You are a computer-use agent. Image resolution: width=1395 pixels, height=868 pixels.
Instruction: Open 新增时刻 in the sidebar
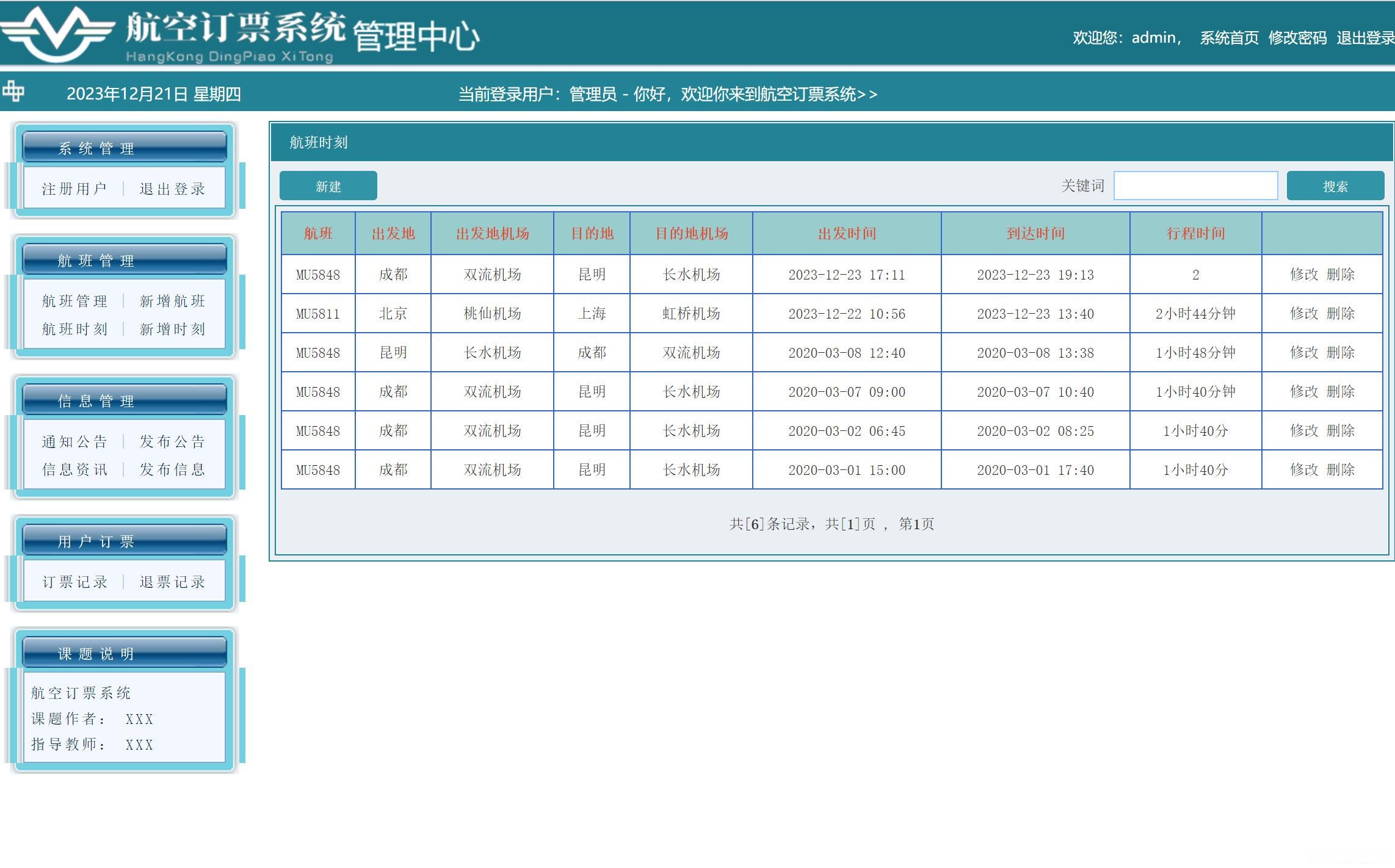(173, 329)
